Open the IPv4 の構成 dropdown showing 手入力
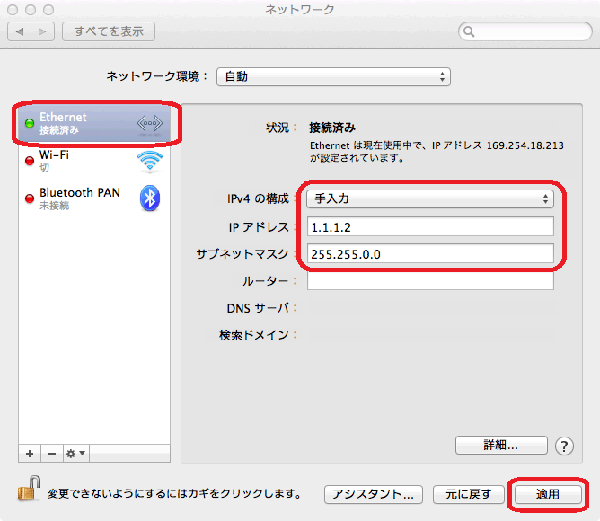This screenshot has height=521, width=600. point(430,199)
